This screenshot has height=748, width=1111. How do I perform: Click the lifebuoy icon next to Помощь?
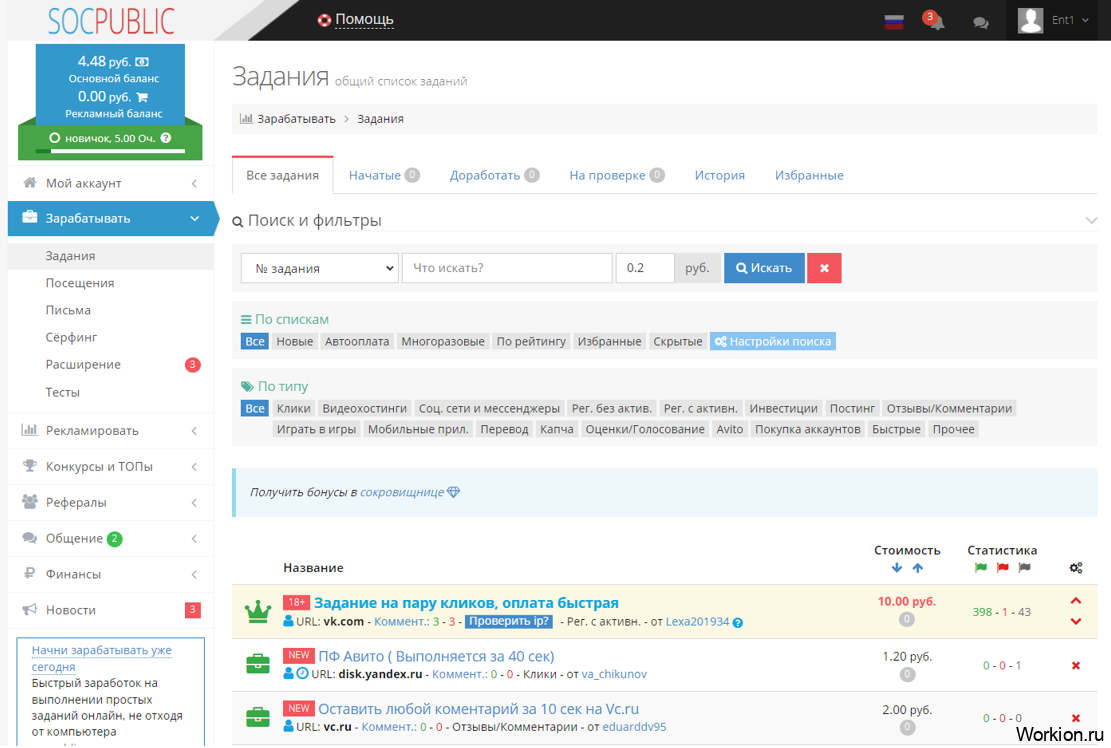[x=324, y=21]
